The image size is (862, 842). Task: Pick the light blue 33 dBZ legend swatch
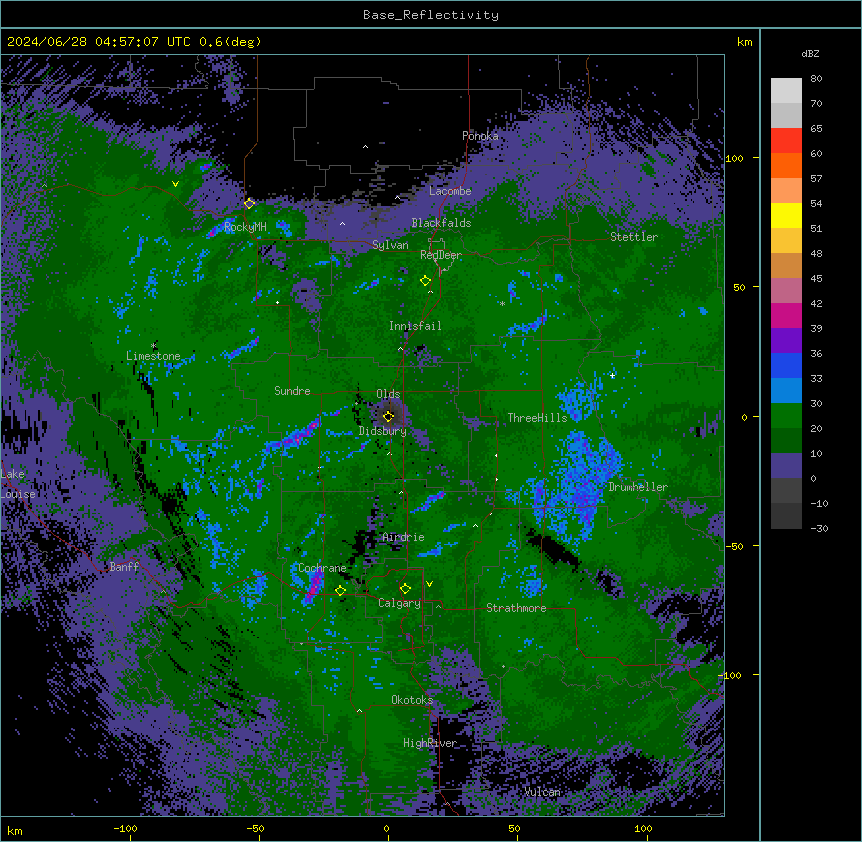point(786,391)
